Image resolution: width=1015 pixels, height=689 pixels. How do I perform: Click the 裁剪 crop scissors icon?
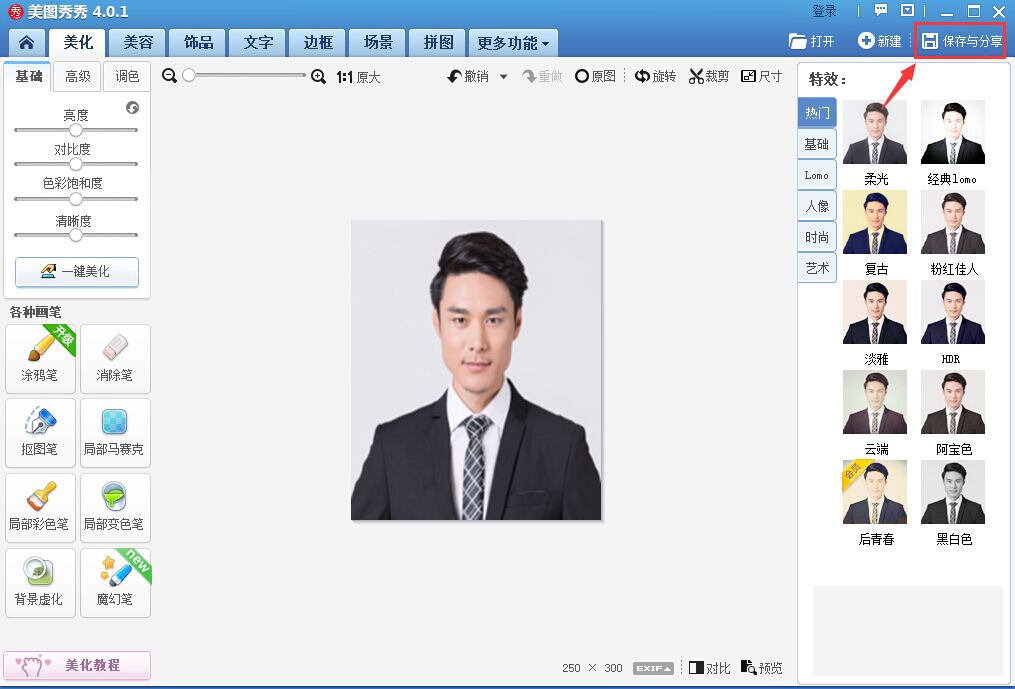click(x=697, y=77)
